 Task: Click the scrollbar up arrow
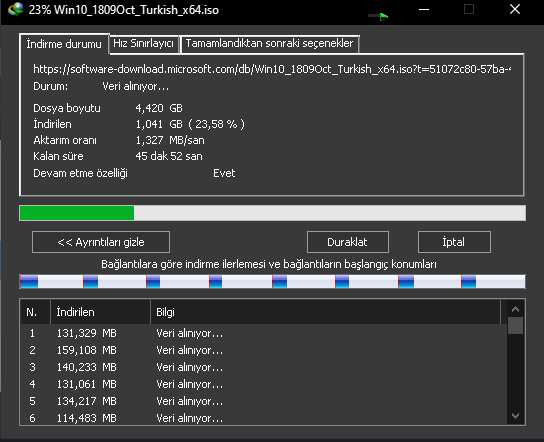[x=516, y=309]
